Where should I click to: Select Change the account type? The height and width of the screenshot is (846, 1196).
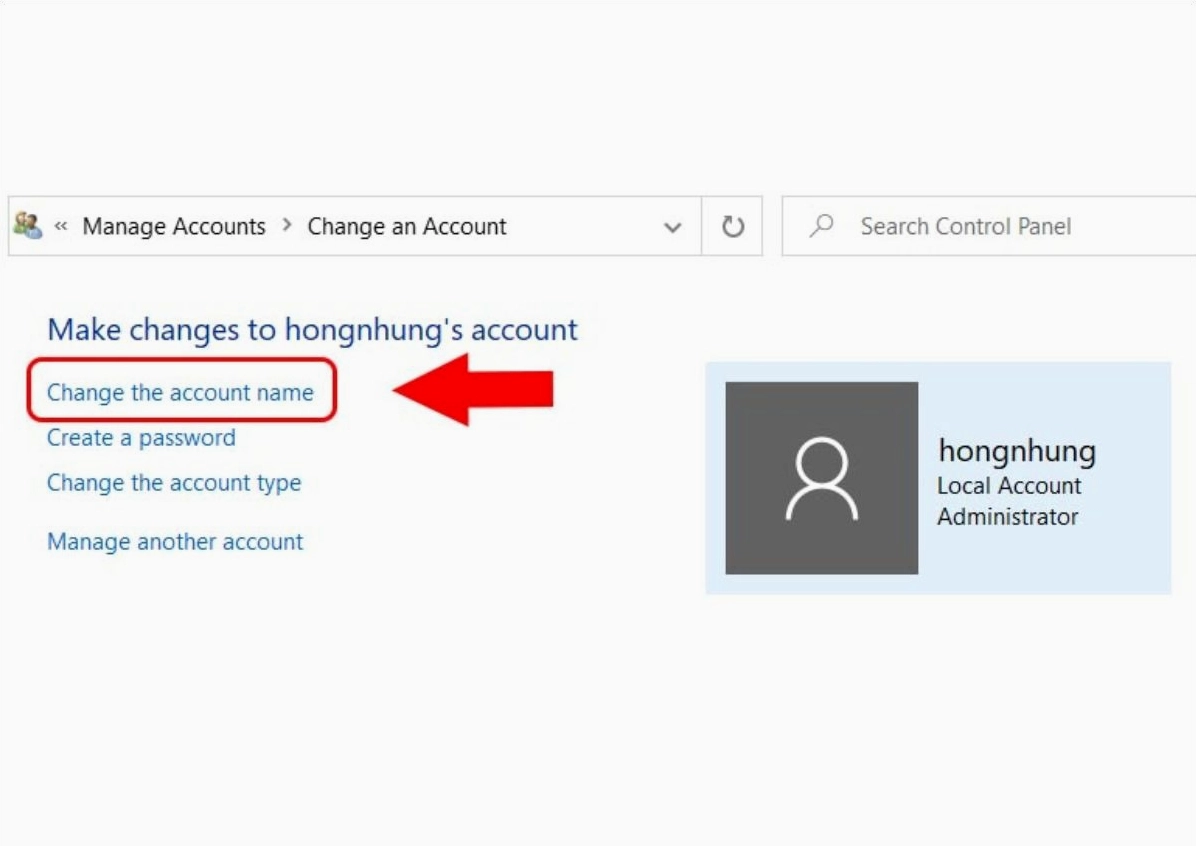173,483
